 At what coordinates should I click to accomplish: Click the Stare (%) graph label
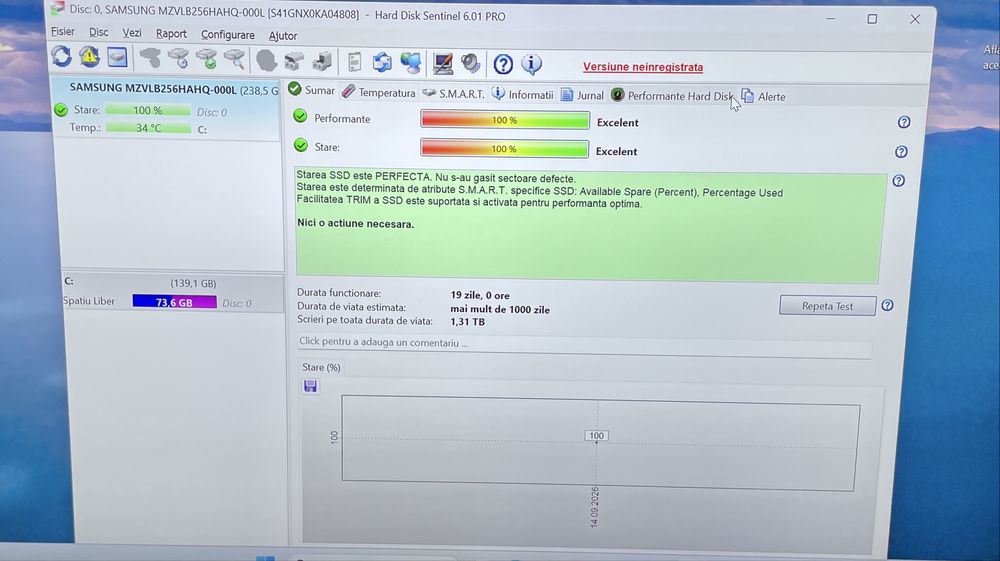tap(321, 367)
